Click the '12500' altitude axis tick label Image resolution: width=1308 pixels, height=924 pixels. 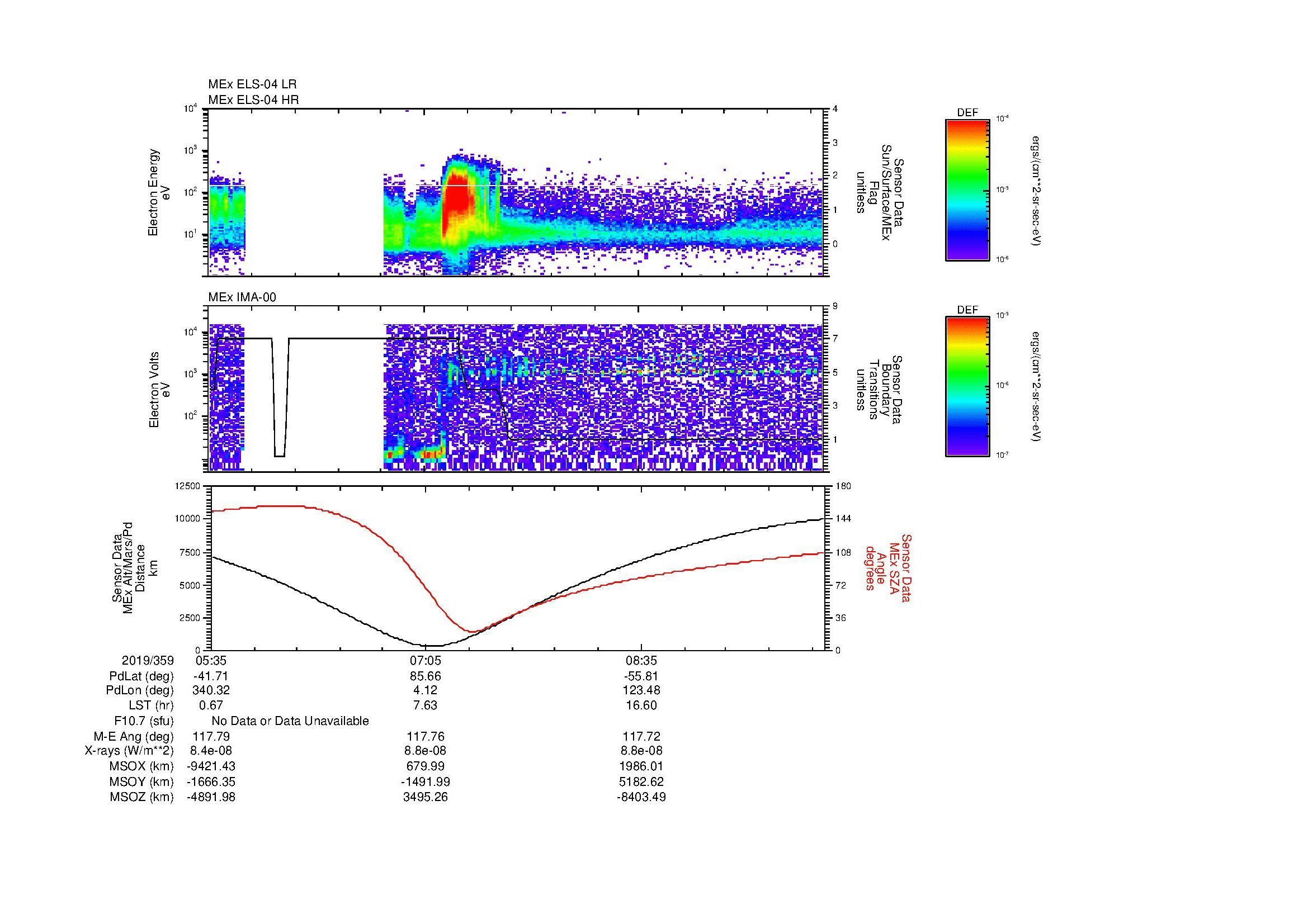[x=188, y=486]
